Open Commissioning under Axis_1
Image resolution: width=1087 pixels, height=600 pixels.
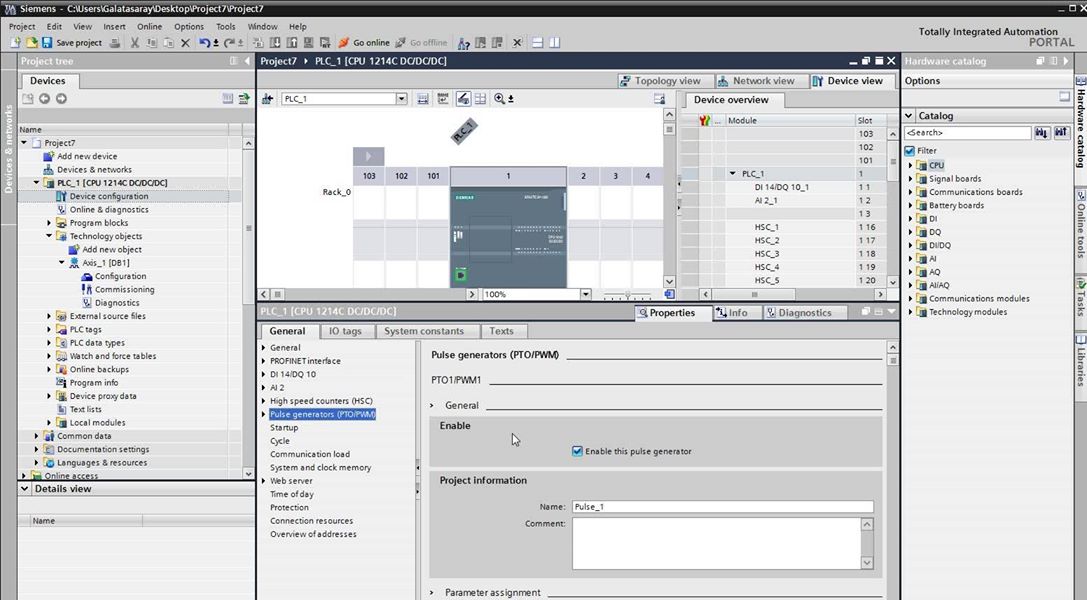(x=124, y=290)
